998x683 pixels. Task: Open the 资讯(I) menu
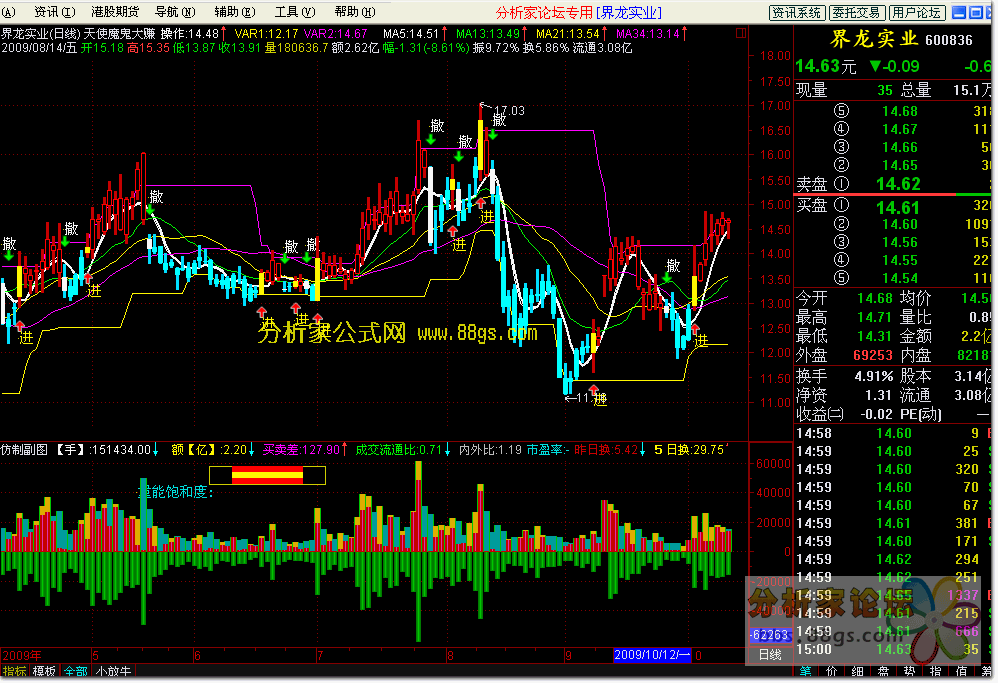[54, 11]
